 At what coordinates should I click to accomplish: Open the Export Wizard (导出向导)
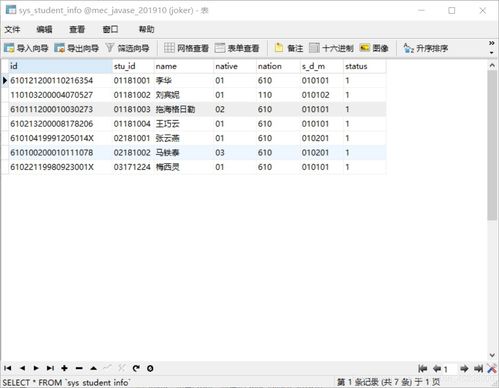click(76, 48)
